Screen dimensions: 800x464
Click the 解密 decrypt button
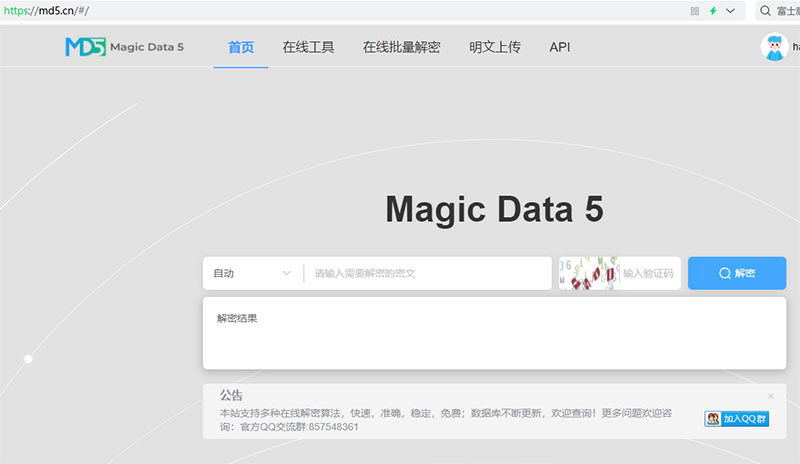pos(737,273)
